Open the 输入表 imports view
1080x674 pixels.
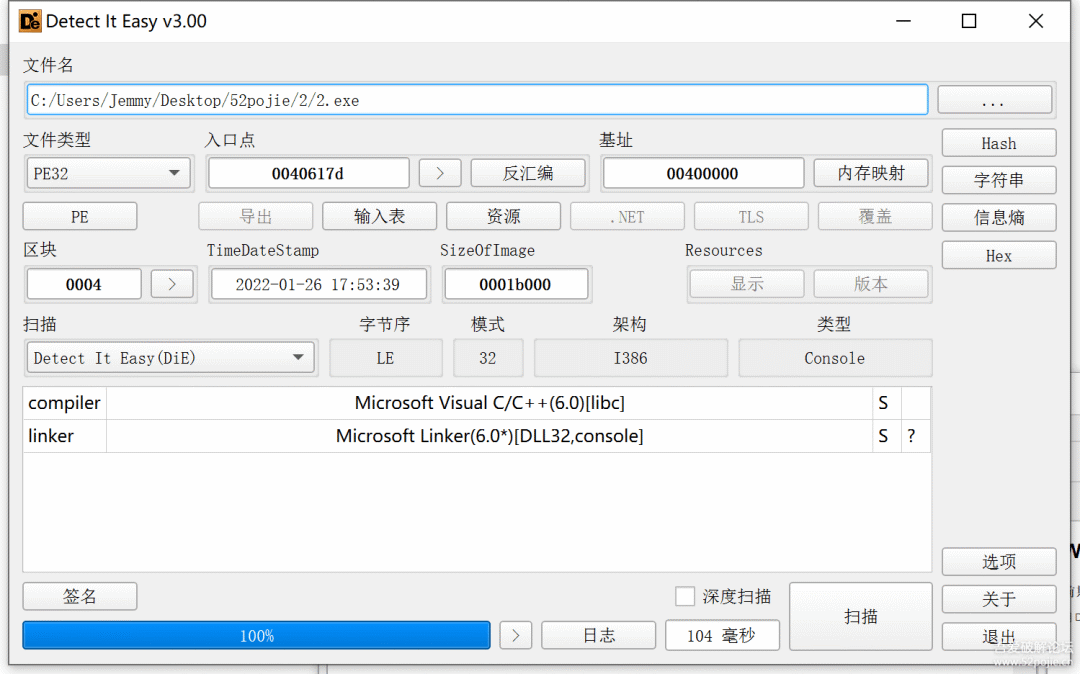click(x=379, y=216)
